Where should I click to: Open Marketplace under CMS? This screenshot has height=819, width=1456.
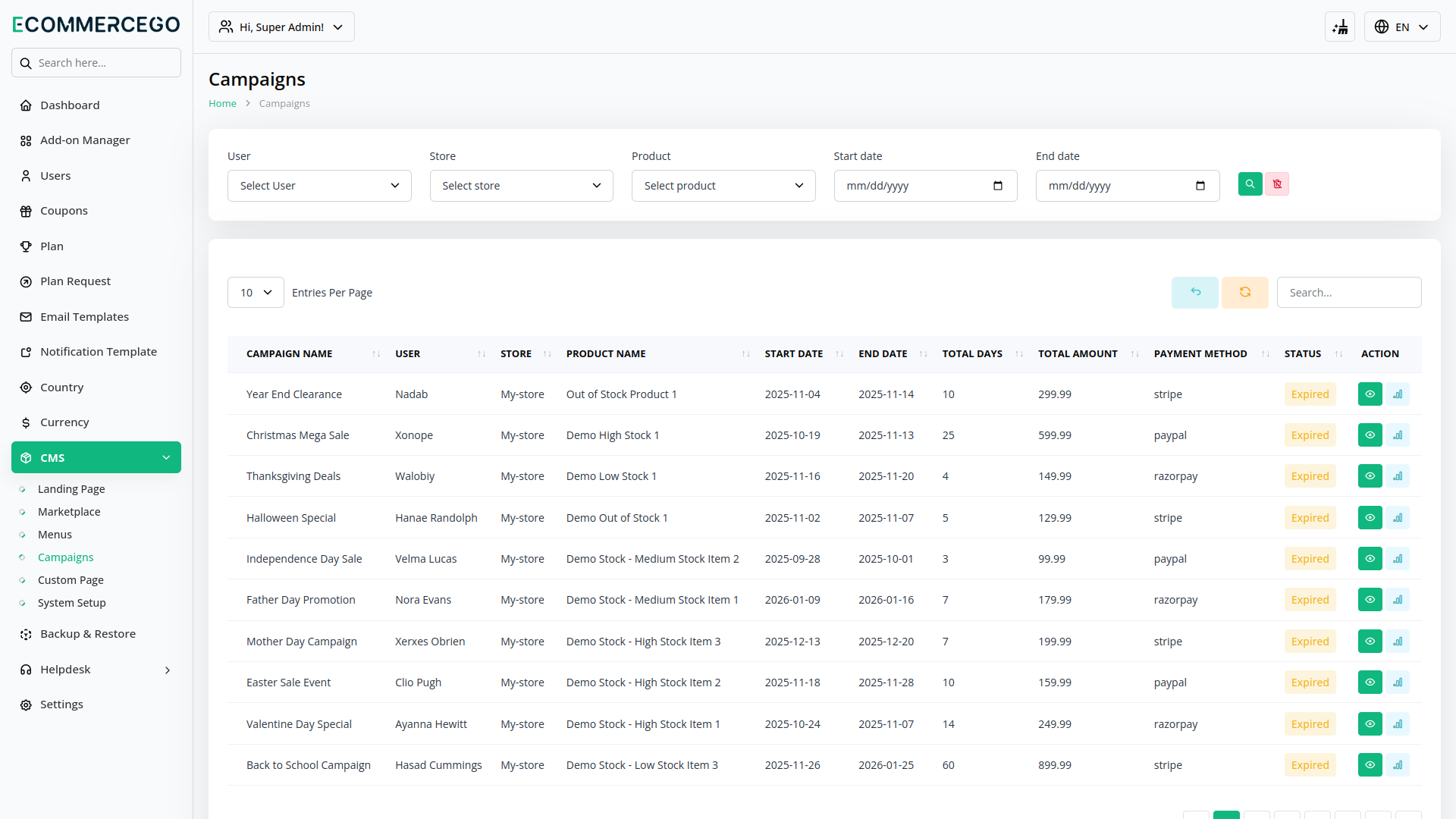pos(69,512)
